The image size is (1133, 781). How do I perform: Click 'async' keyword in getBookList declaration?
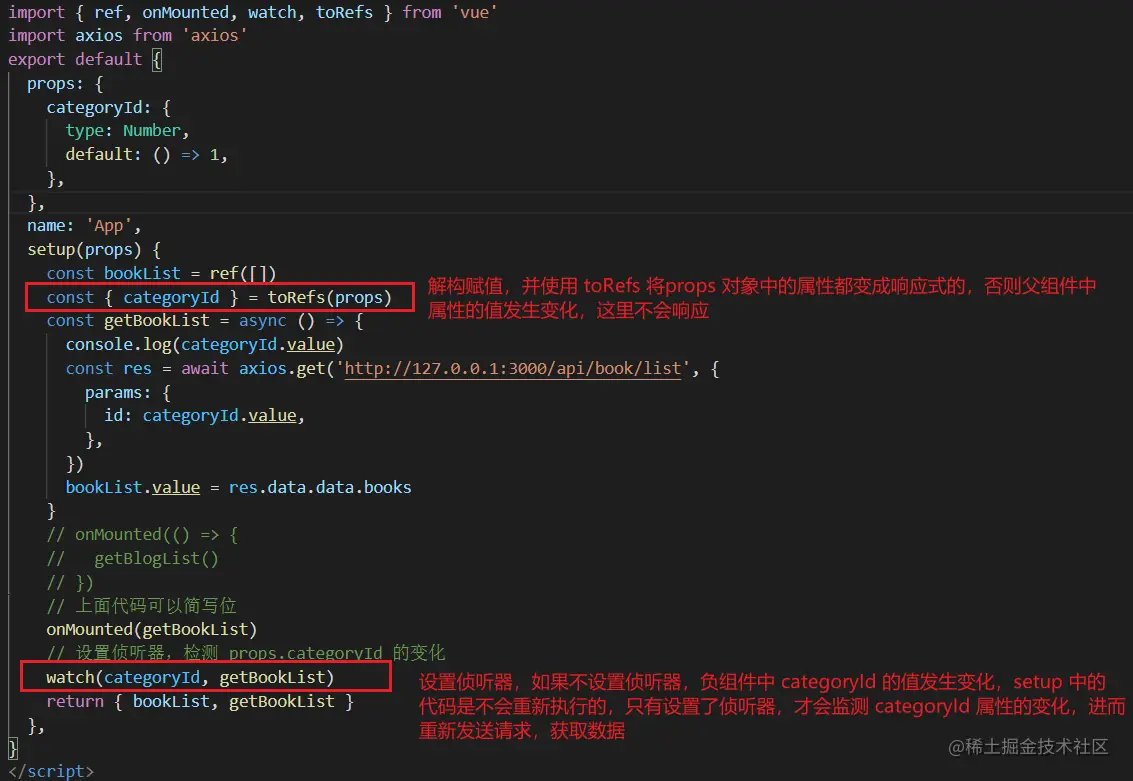262,321
